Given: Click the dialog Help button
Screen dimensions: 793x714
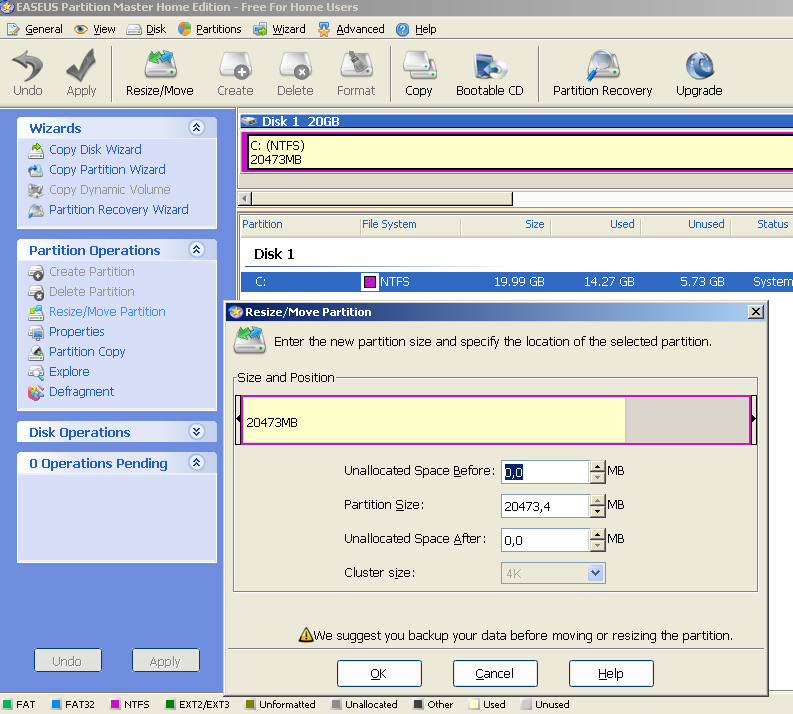Looking at the screenshot, I should 611,674.
